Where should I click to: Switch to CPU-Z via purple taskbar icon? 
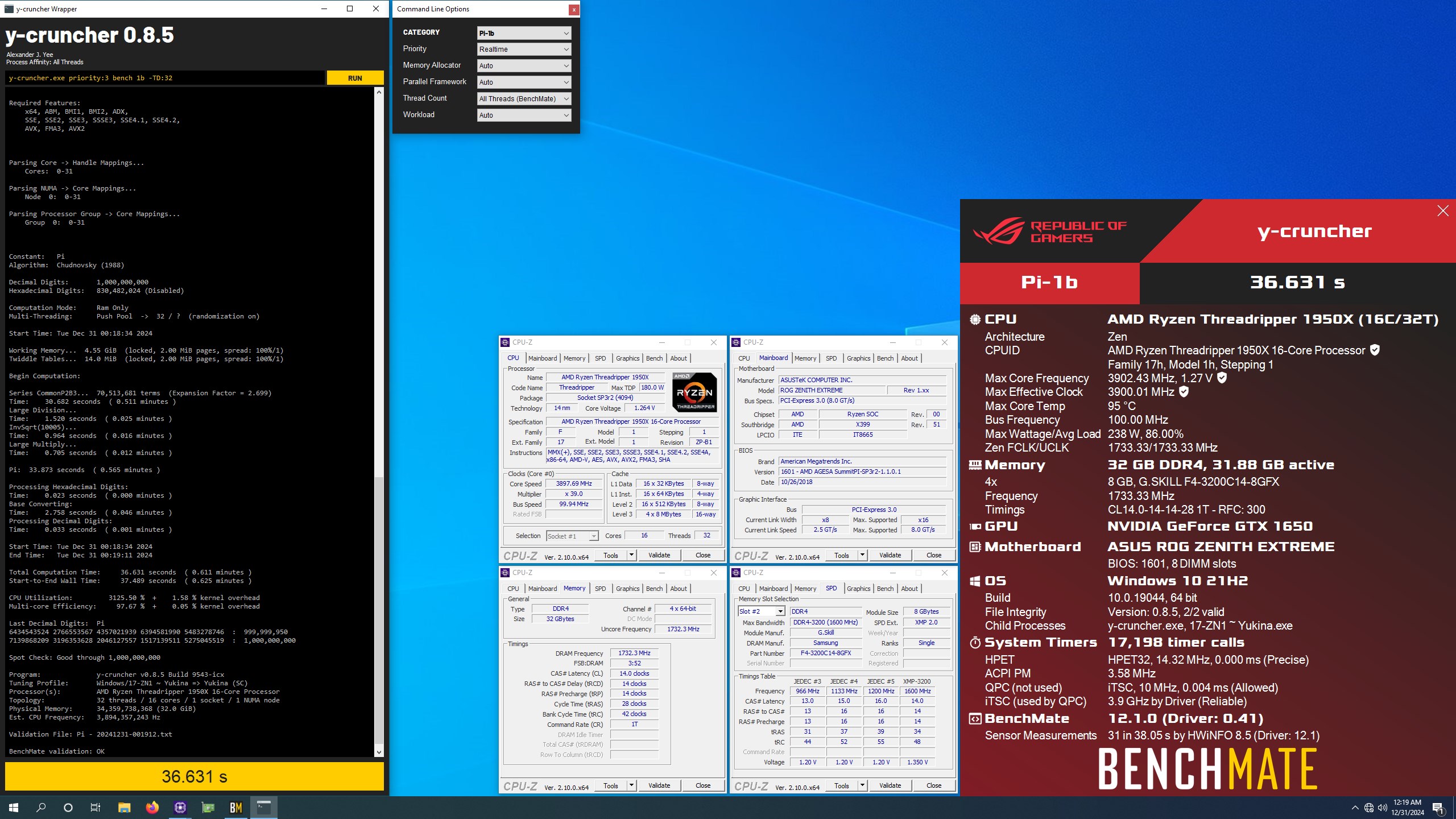coord(180,808)
